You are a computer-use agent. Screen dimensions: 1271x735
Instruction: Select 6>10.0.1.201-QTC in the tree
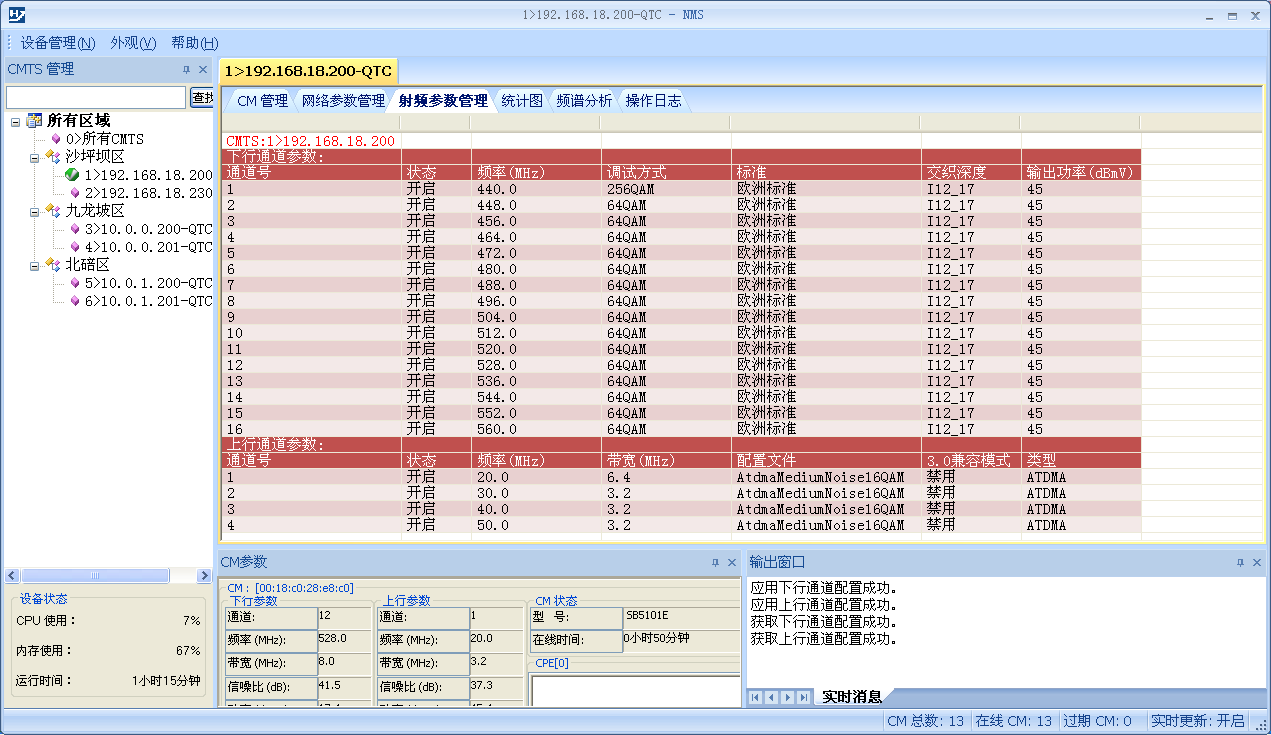tap(148, 301)
